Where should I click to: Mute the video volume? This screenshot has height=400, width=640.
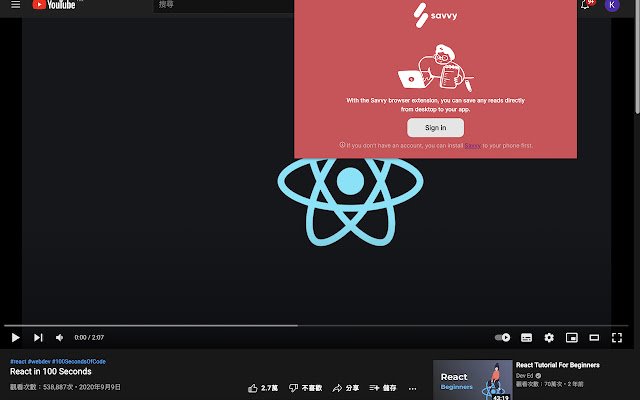coord(60,338)
